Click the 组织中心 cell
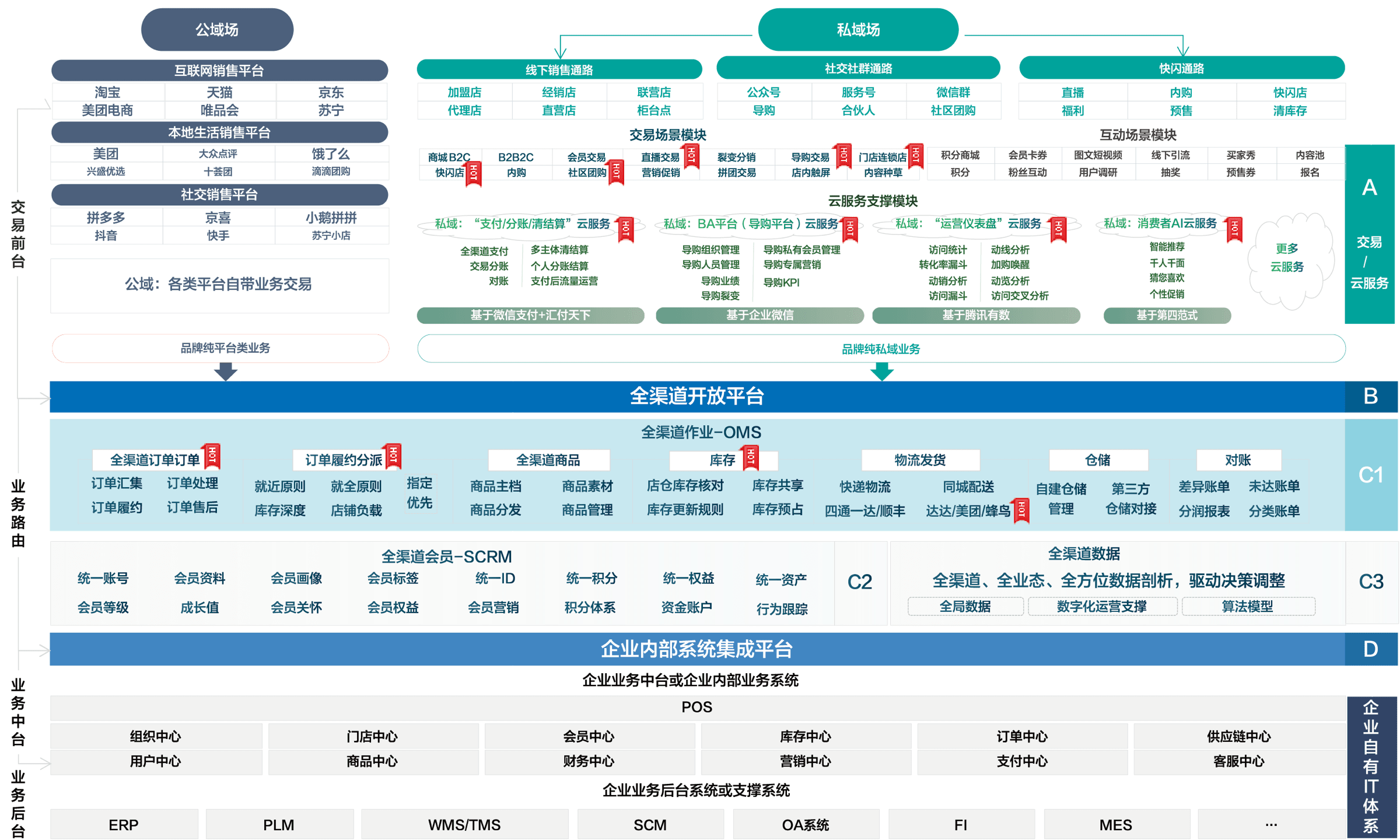 pyautogui.click(x=156, y=736)
